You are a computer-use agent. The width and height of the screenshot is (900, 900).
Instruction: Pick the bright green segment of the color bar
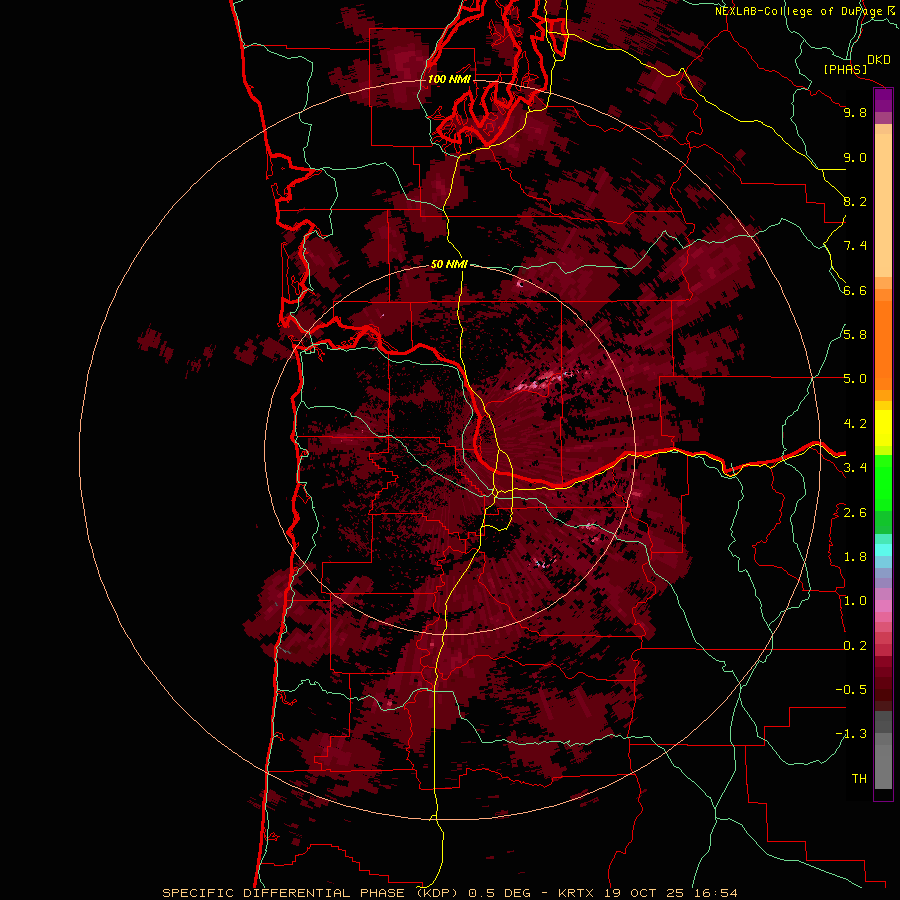883,483
